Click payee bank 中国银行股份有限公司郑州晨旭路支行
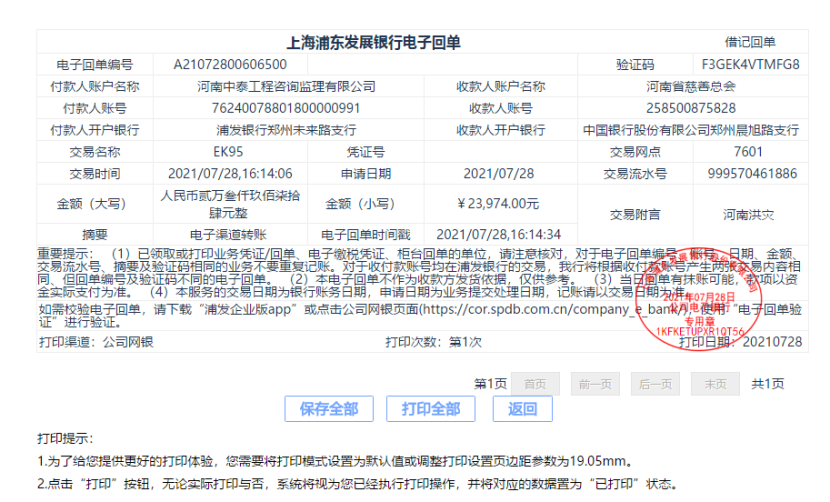 [691, 130]
